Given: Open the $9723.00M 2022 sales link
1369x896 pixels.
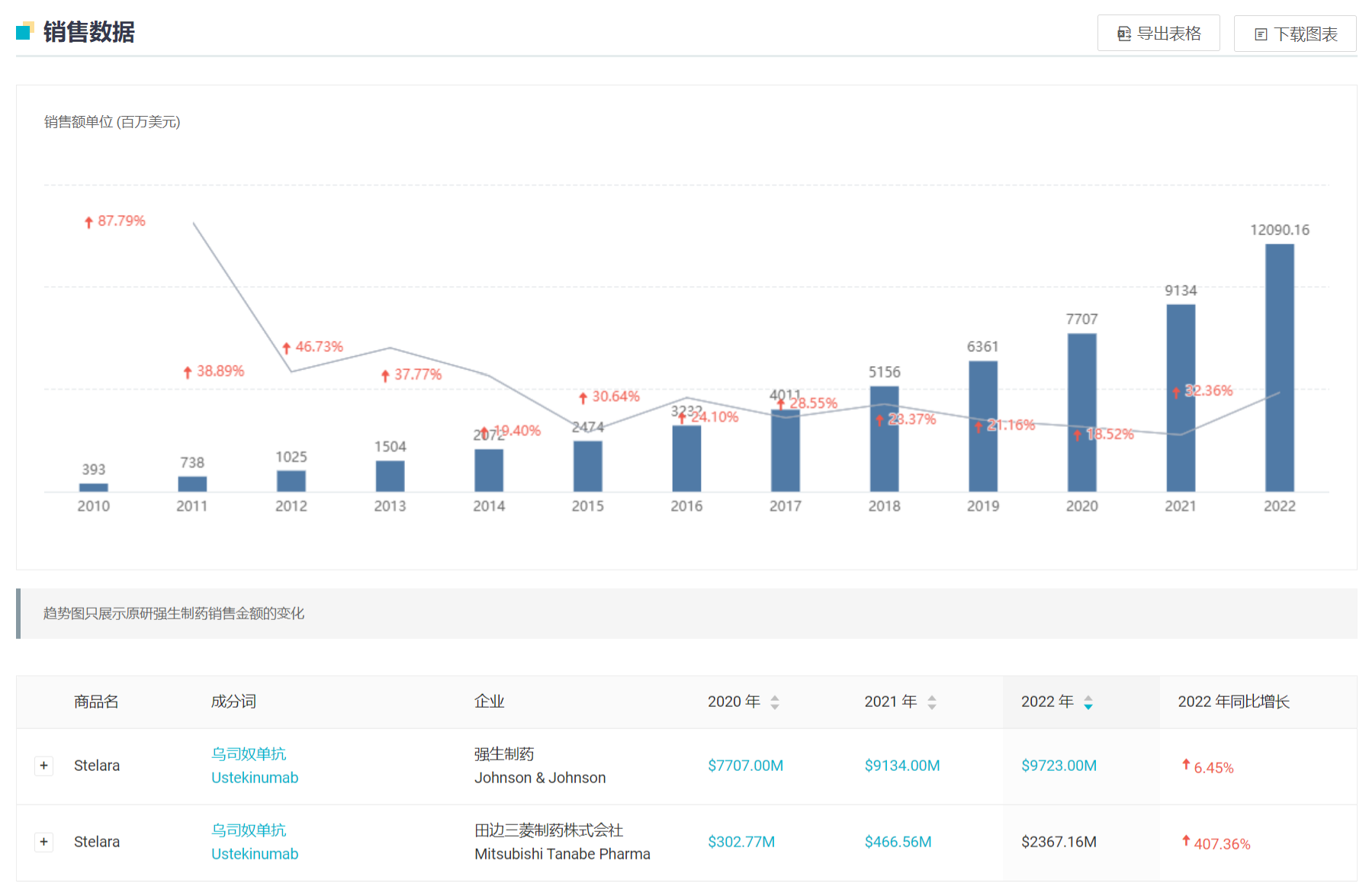Looking at the screenshot, I should tap(1059, 766).
